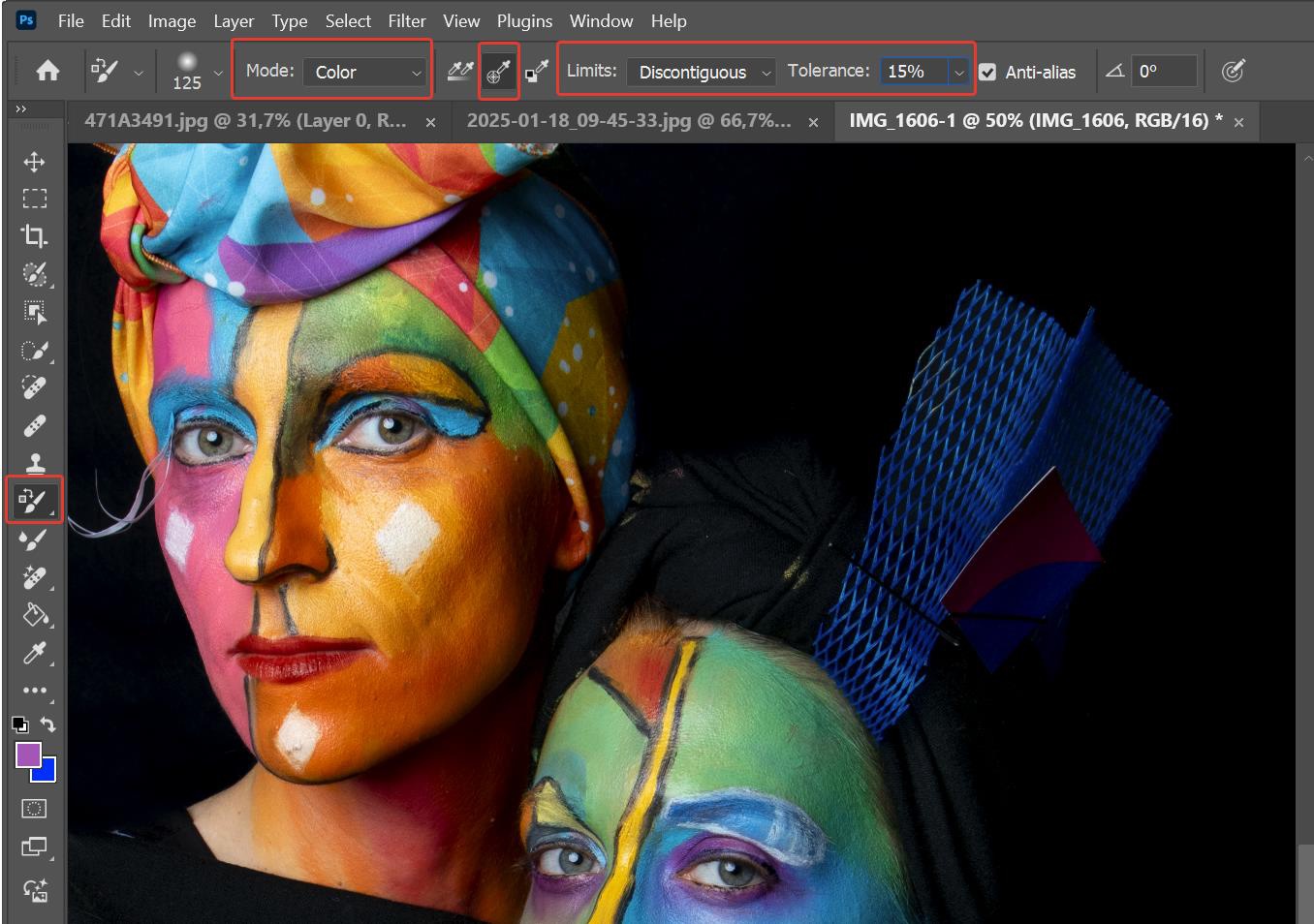Enable Sampling: Once eyedropper option
This screenshot has width=1314, height=924.
click(499, 72)
